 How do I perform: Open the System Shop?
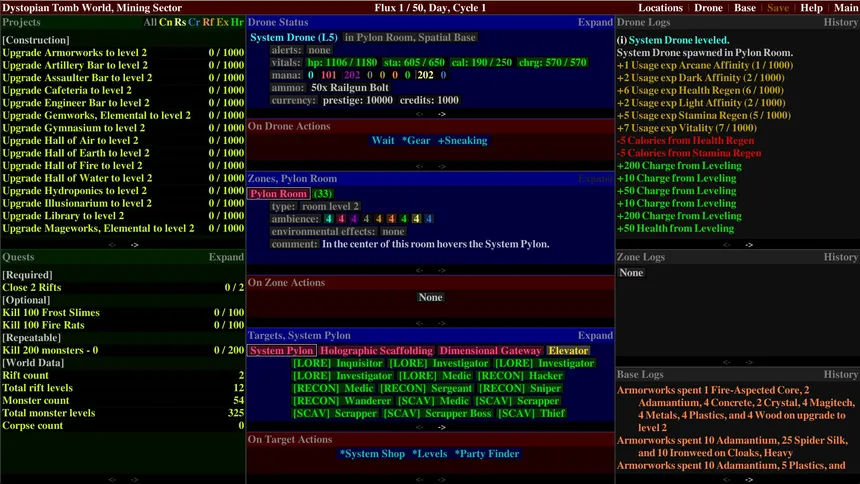pyautogui.click(x=372, y=454)
